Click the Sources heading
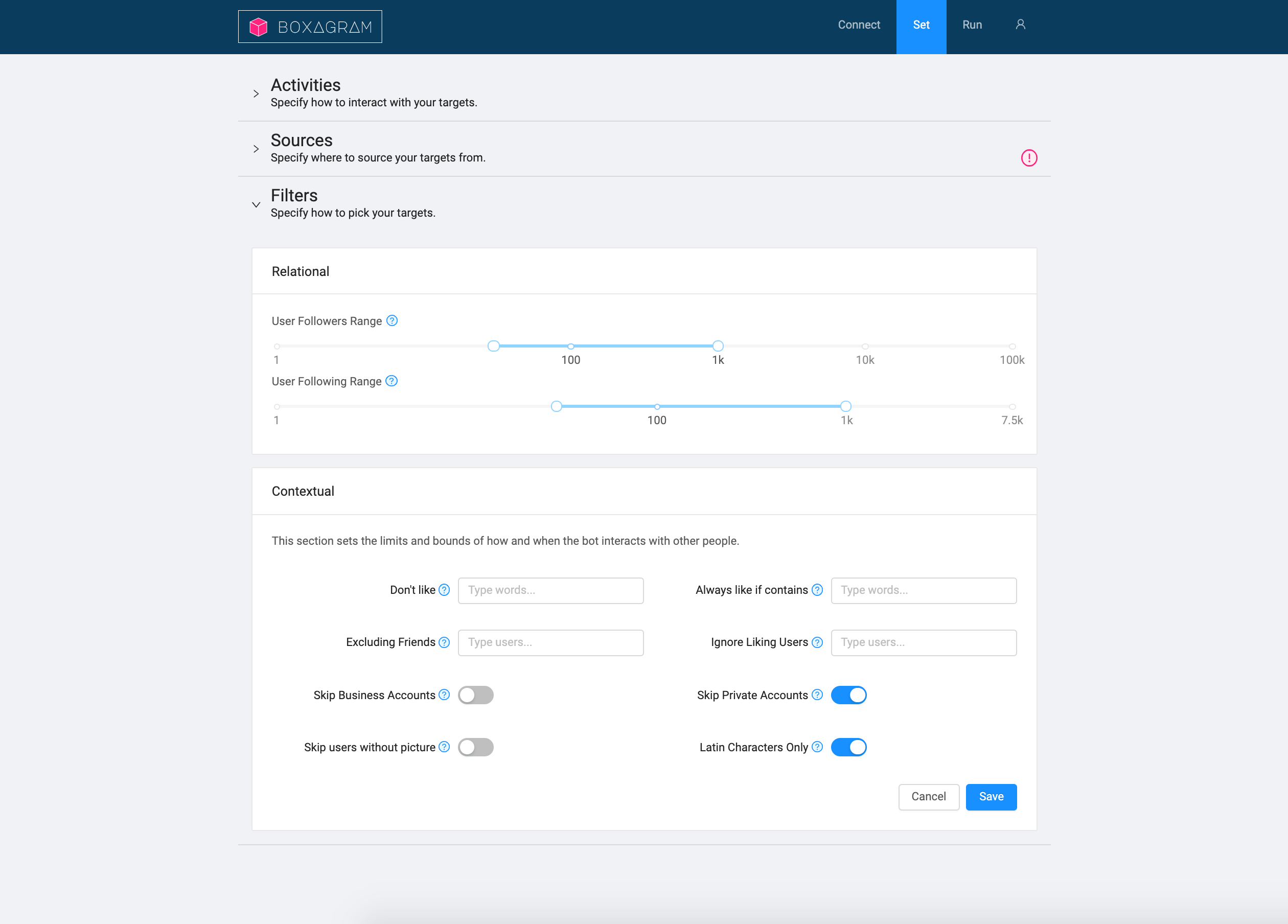 point(302,140)
